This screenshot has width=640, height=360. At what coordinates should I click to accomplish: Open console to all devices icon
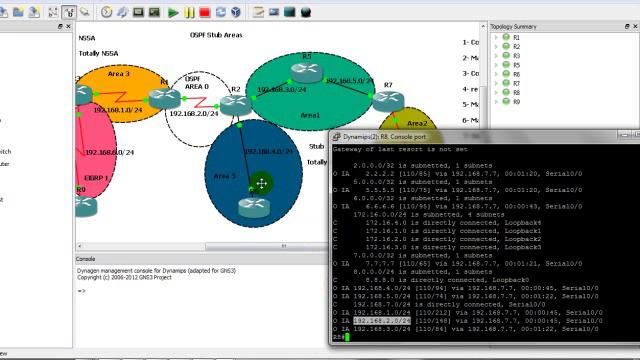click(x=138, y=12)
